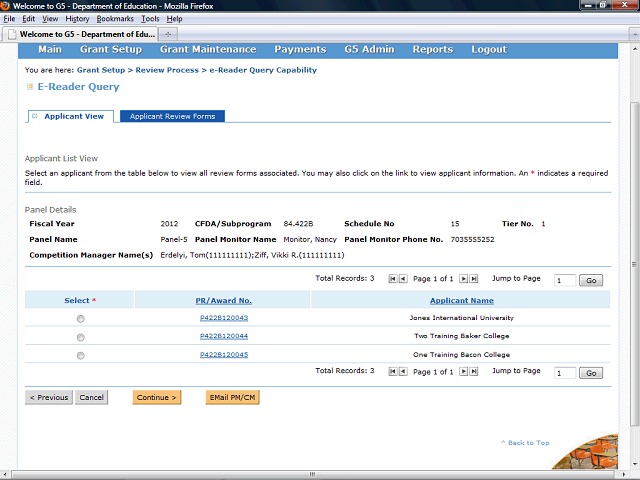Click the bottom last-page pagination icon
The image size is (640, 480).
(x=473, y=371)
